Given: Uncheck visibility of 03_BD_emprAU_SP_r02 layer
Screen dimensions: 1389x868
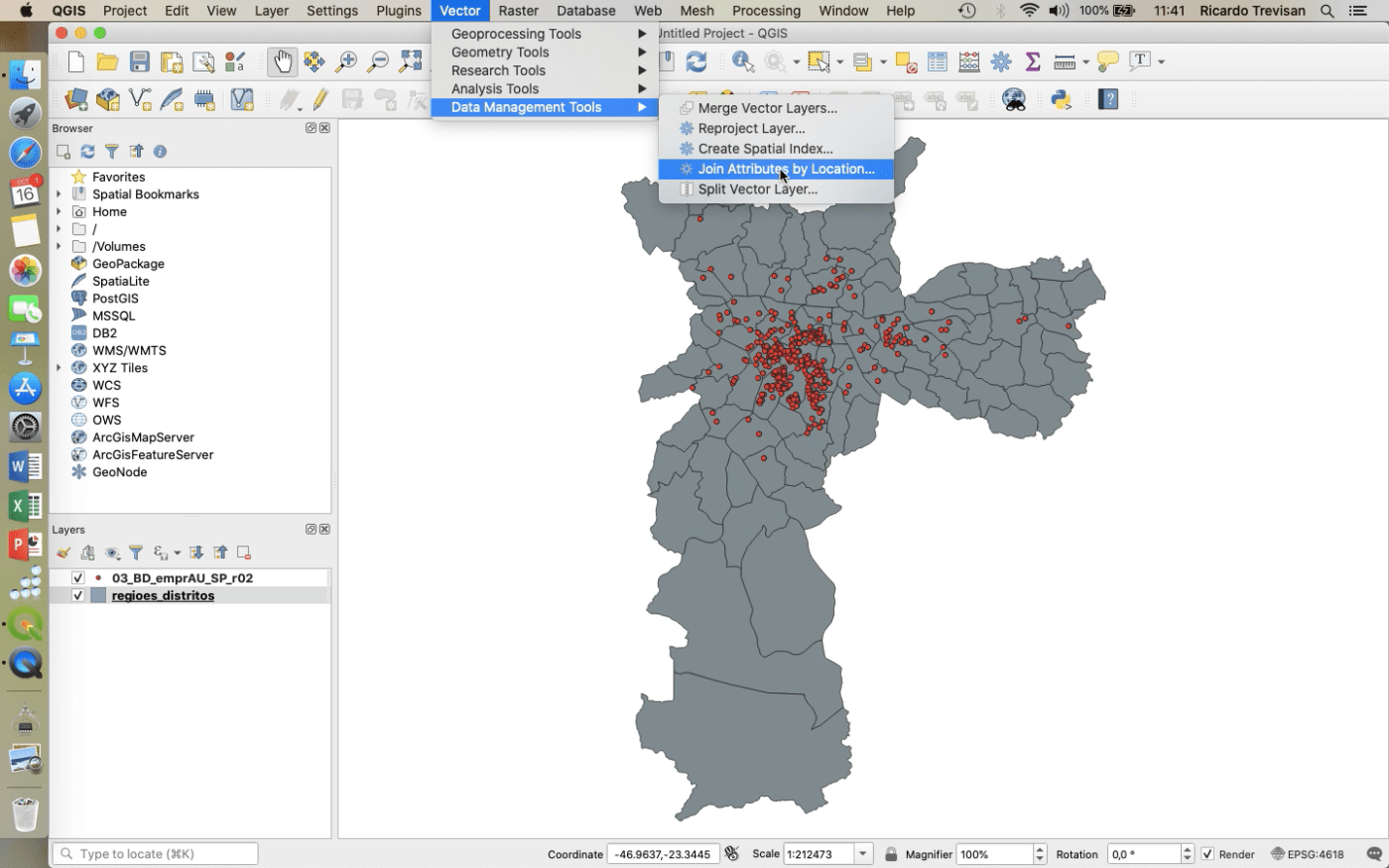Looking at the screenshot, I should pyautogui.click(x=77, y=577).
